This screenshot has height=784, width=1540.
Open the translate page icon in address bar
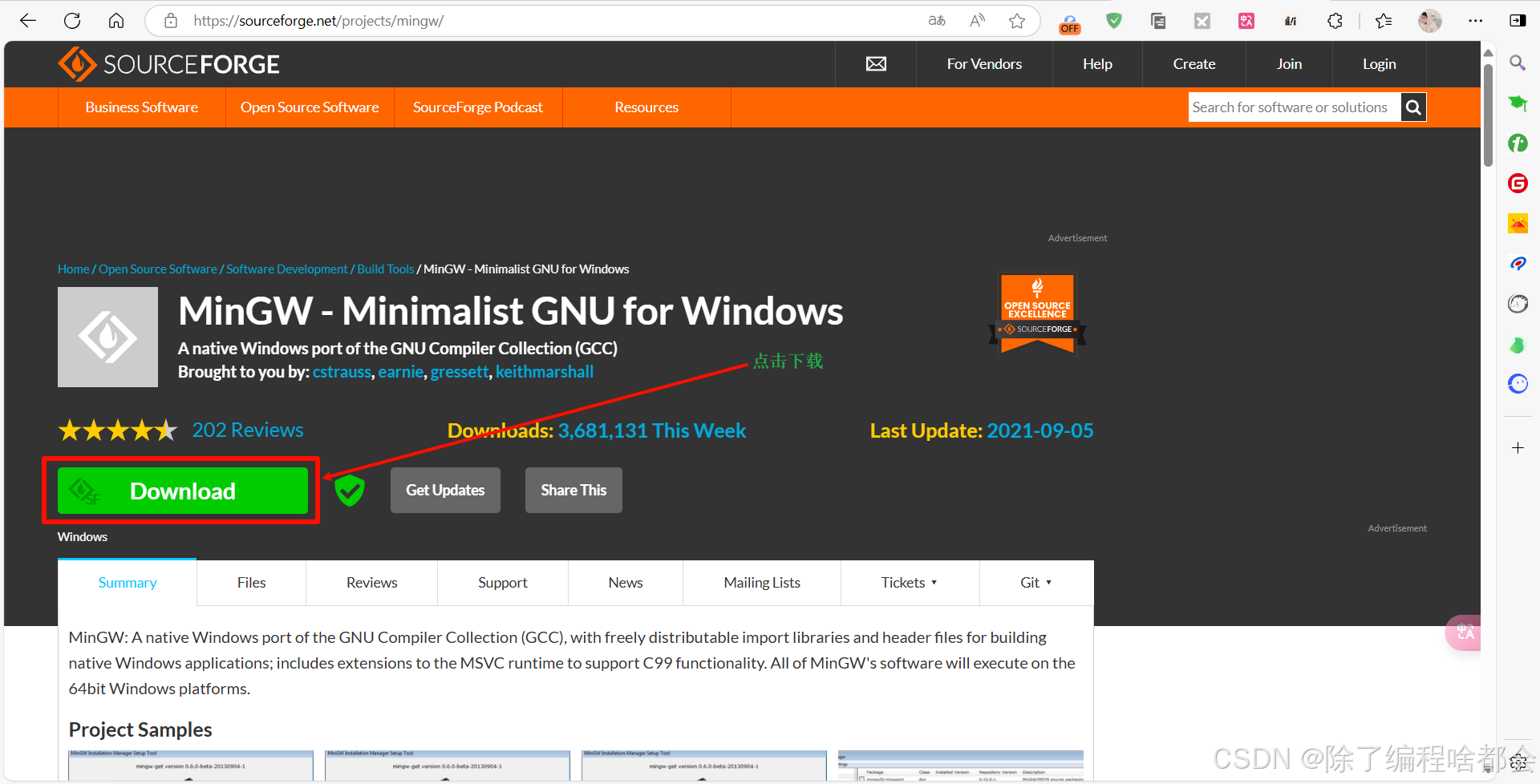coord(937,21)
